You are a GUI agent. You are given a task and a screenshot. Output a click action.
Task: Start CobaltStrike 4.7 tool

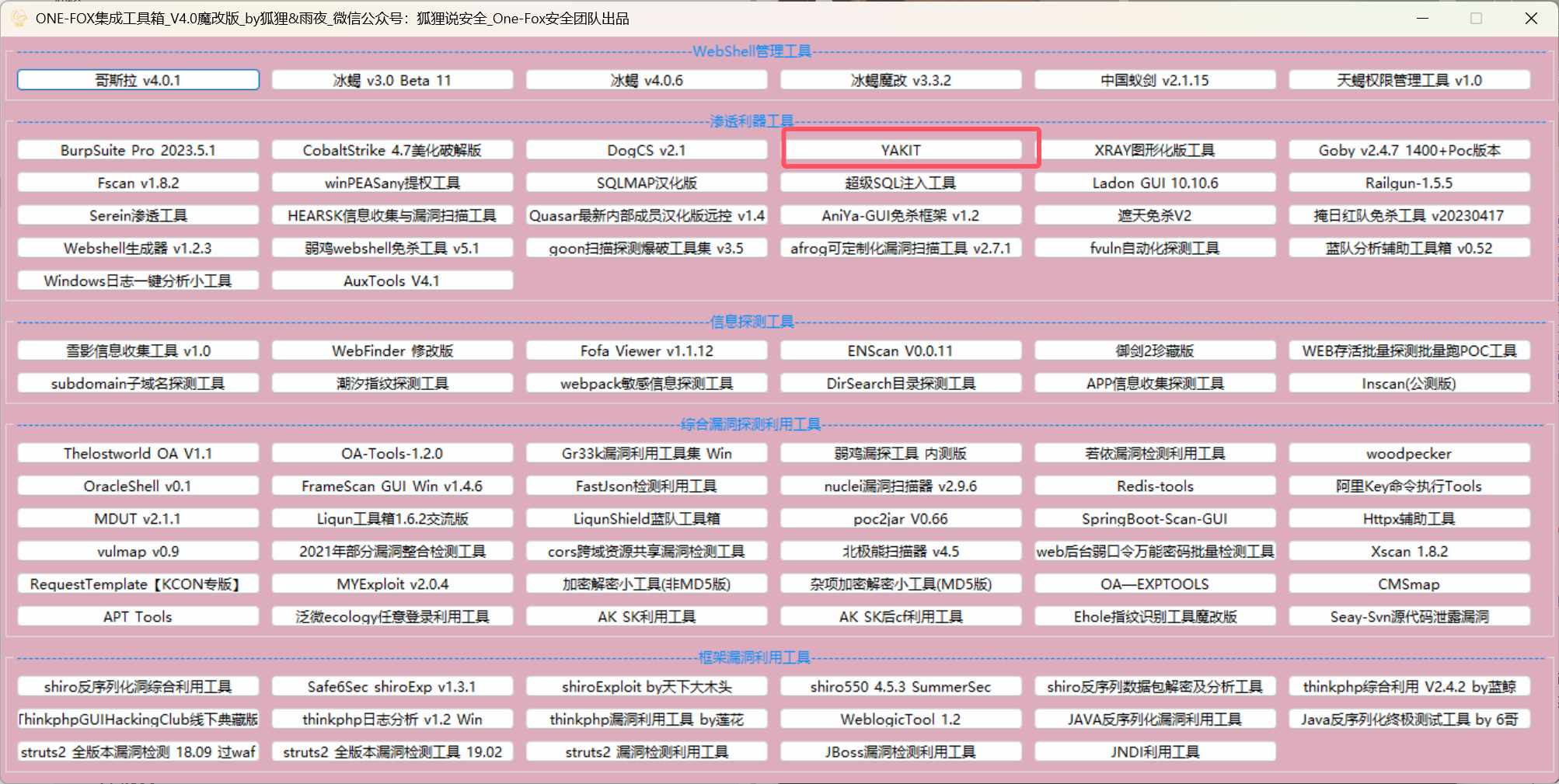click(x=392, y=150)
